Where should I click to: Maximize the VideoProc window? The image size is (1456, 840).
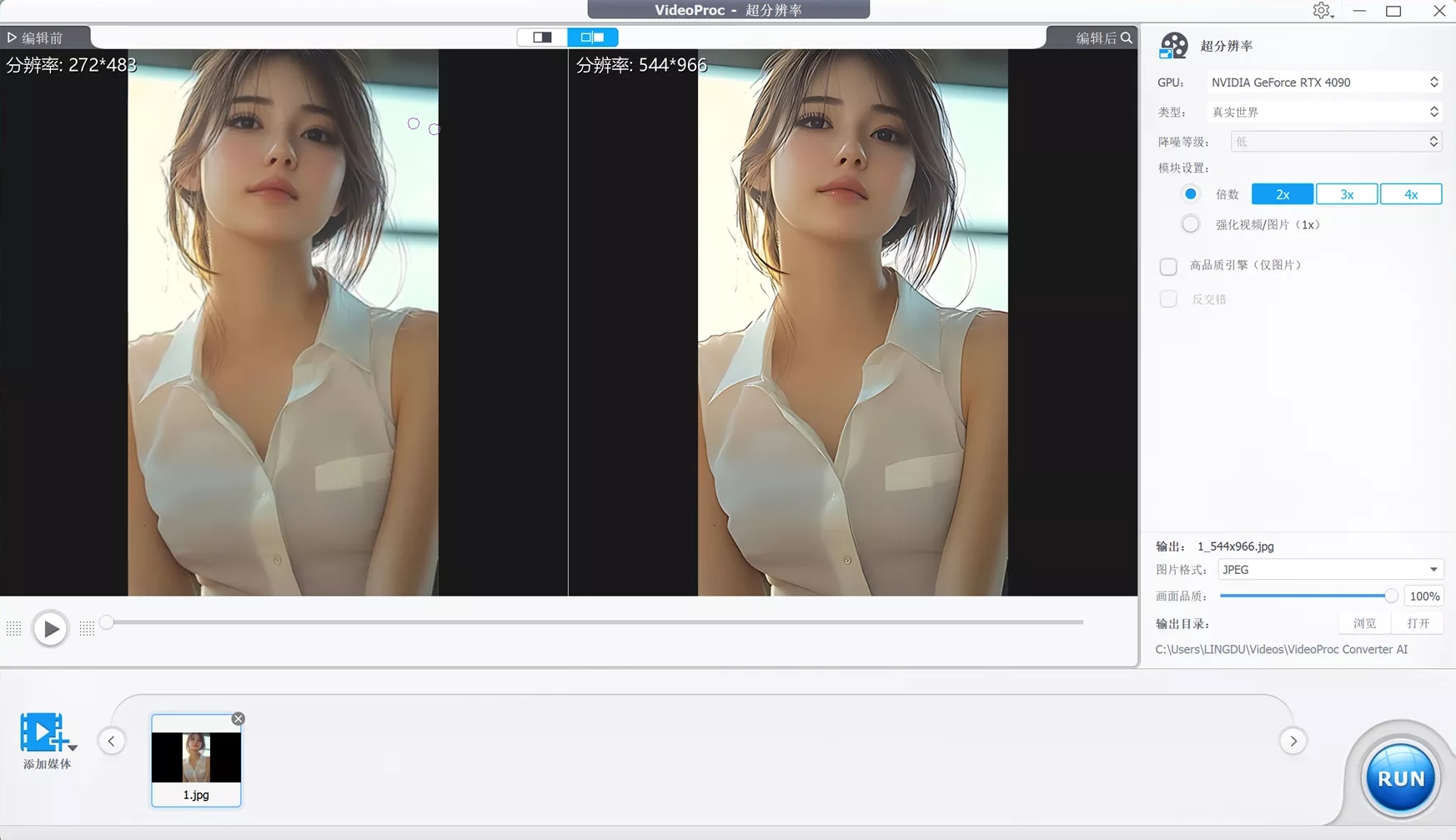[x=1393, y=11]
